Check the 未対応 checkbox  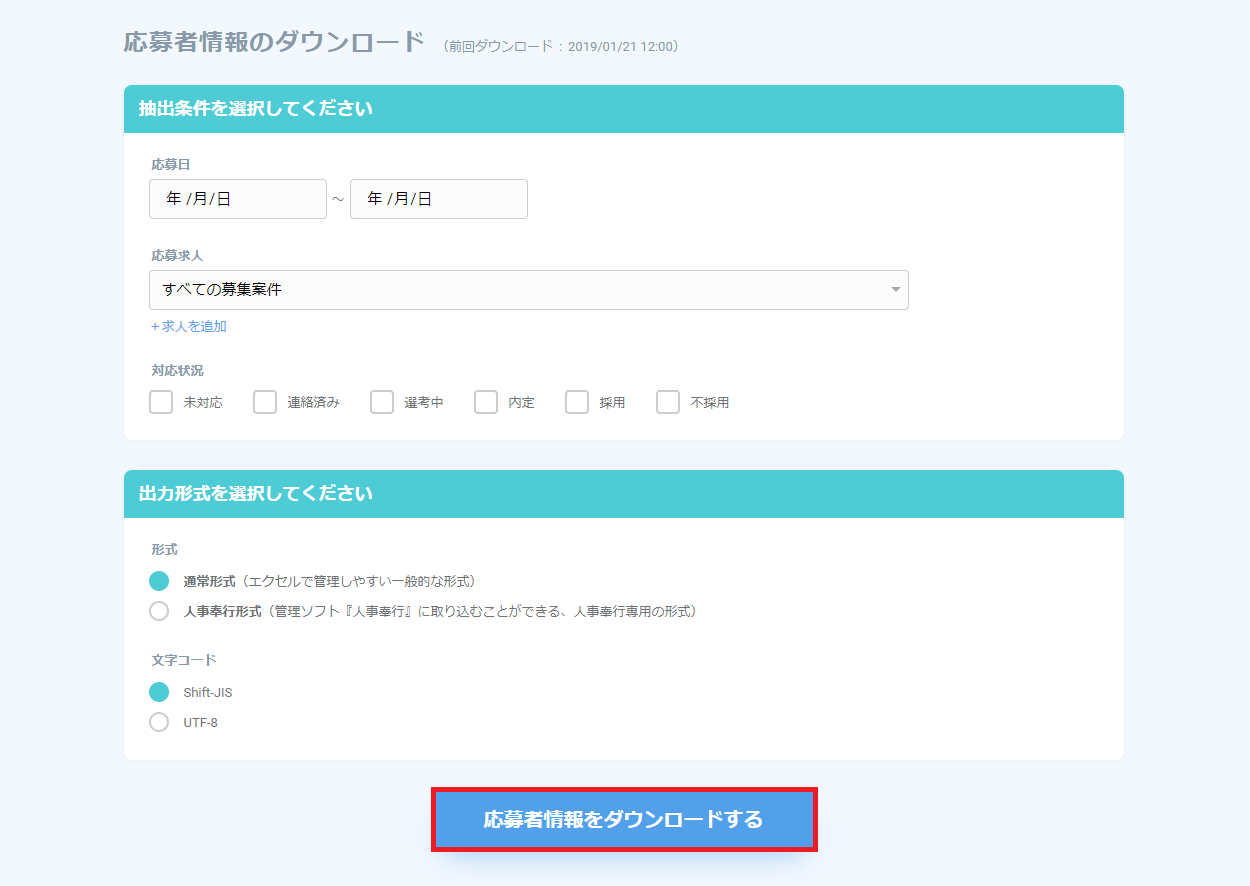point(161,402)
